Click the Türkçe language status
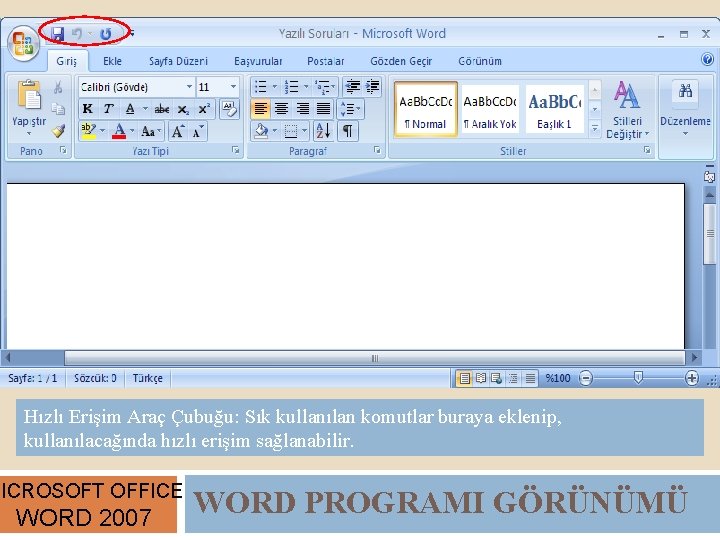 tap(147, 378)
